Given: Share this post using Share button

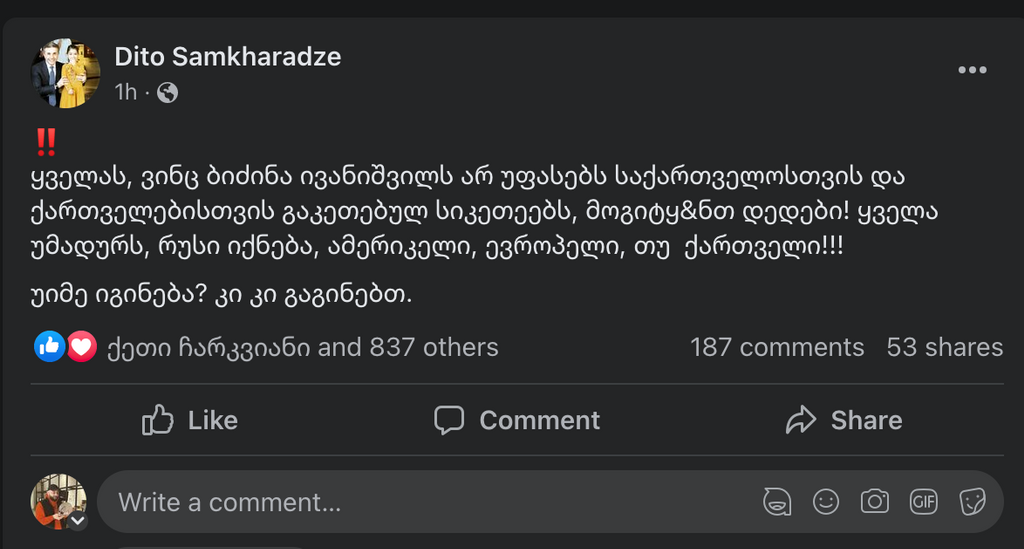Looking at the screenshot, I should (844, 420).
